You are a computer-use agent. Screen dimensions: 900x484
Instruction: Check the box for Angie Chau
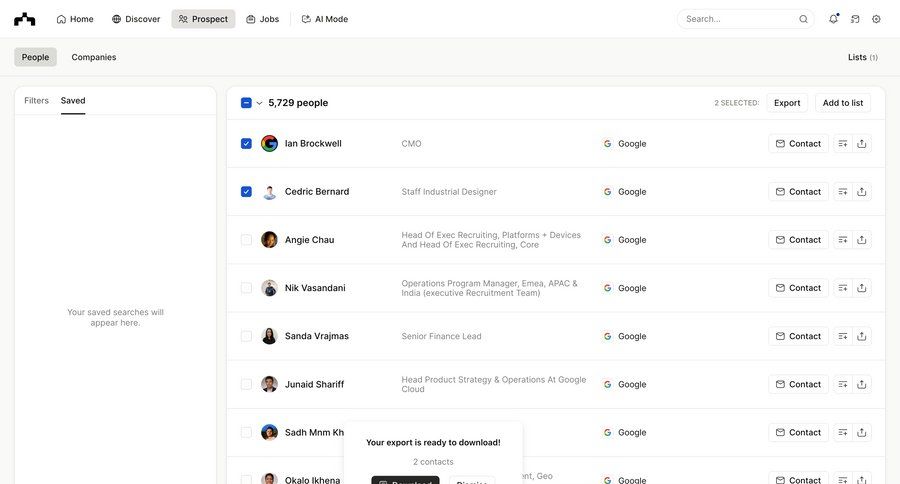[246, 240]
